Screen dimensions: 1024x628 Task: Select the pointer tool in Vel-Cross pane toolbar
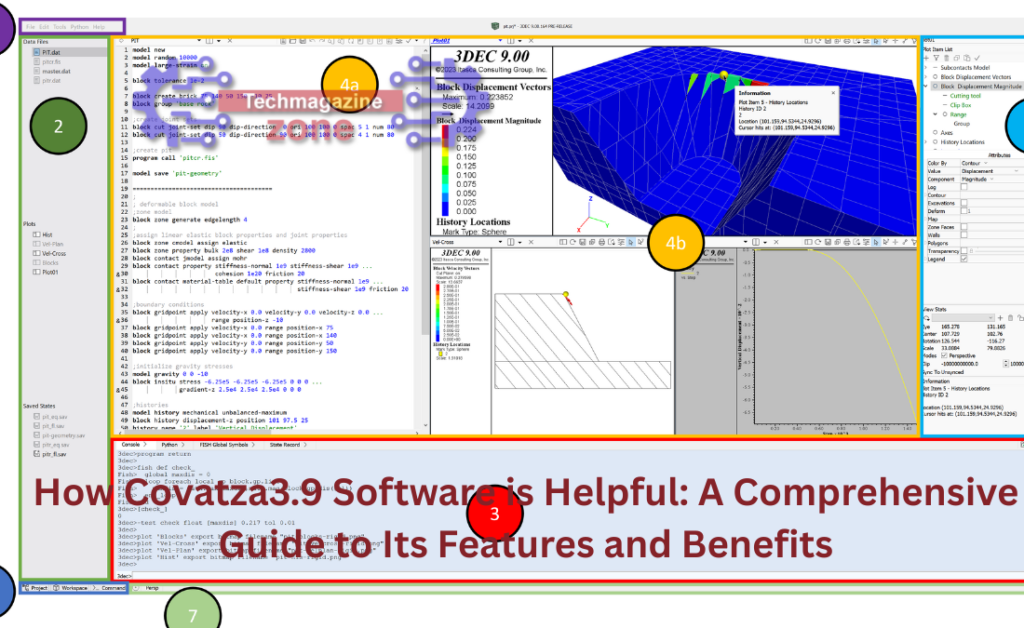click(631, 242)
